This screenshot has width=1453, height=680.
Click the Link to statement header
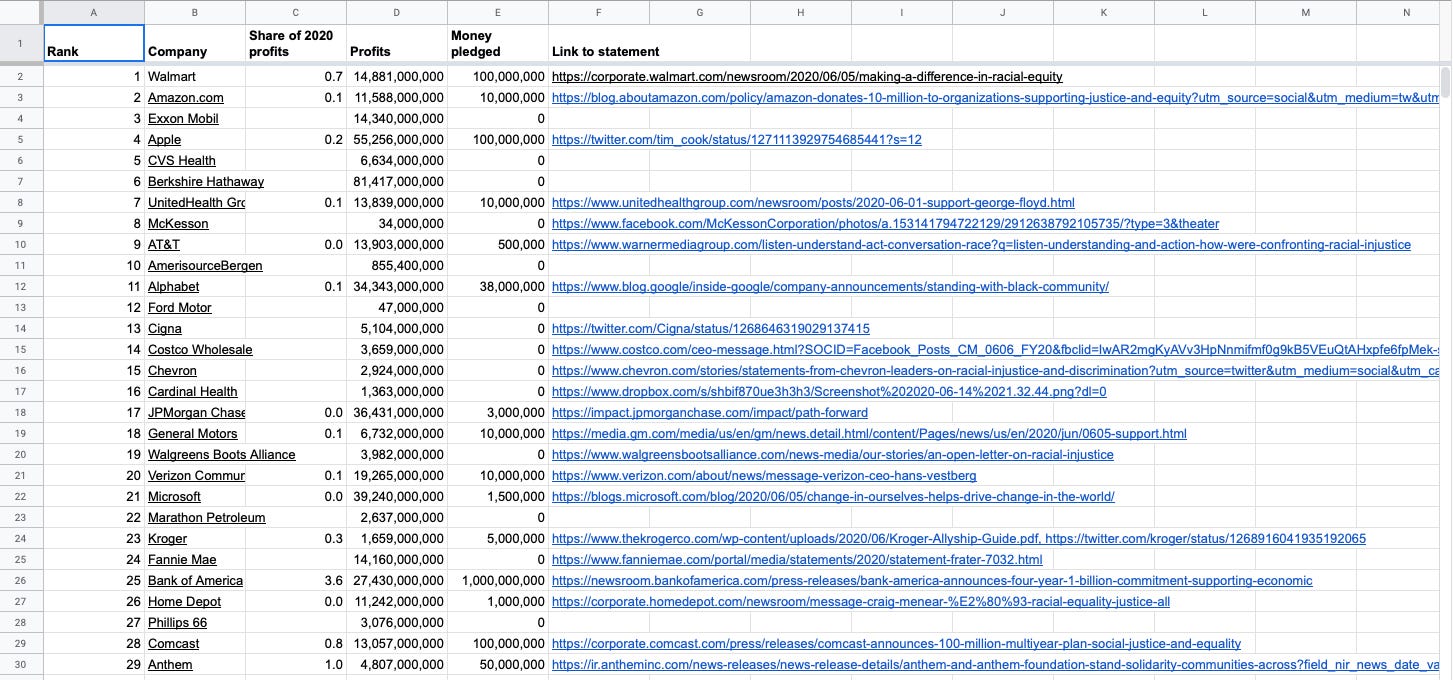click(599, 43)
